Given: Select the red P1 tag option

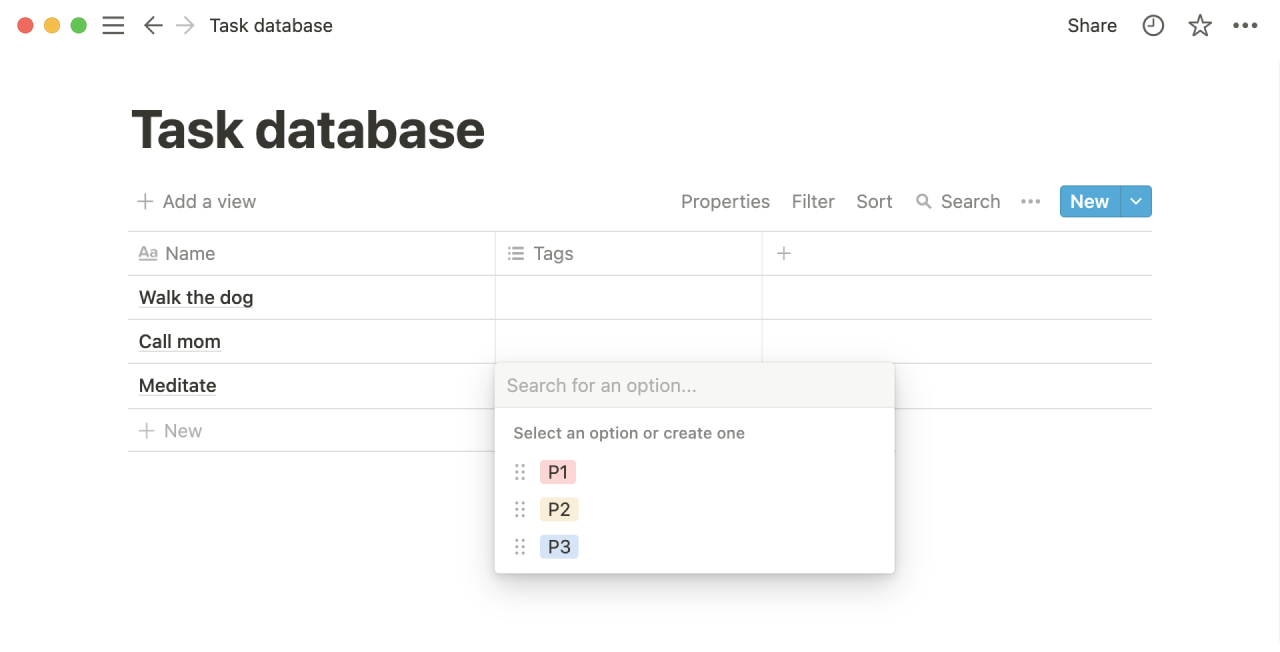Looking at the screenshot, I should coord(558,472).
